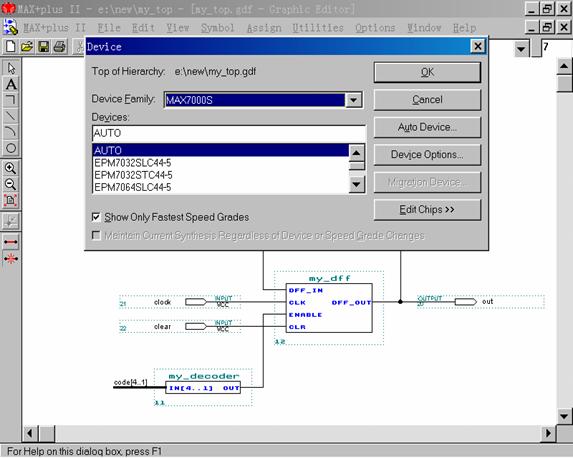This screenshot has width=573, height=458.
Task: Click the editor horizontal scroll right arrow
Action: point(548,434)
